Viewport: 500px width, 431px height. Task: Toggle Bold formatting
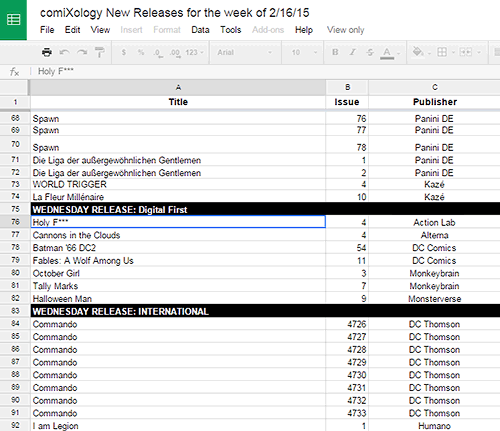[335, 52]
